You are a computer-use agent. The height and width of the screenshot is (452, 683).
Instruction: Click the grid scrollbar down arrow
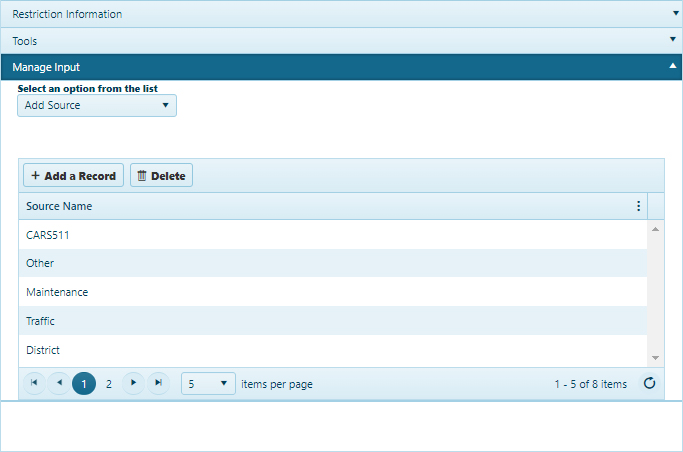(655, 358)
